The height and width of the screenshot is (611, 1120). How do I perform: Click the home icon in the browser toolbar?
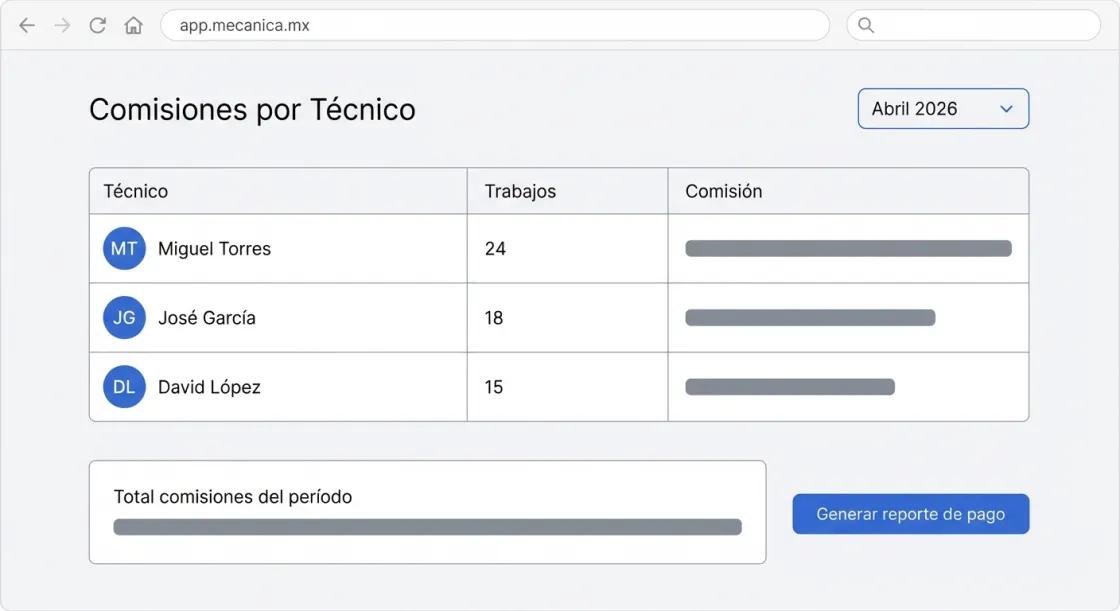(133, 24)
